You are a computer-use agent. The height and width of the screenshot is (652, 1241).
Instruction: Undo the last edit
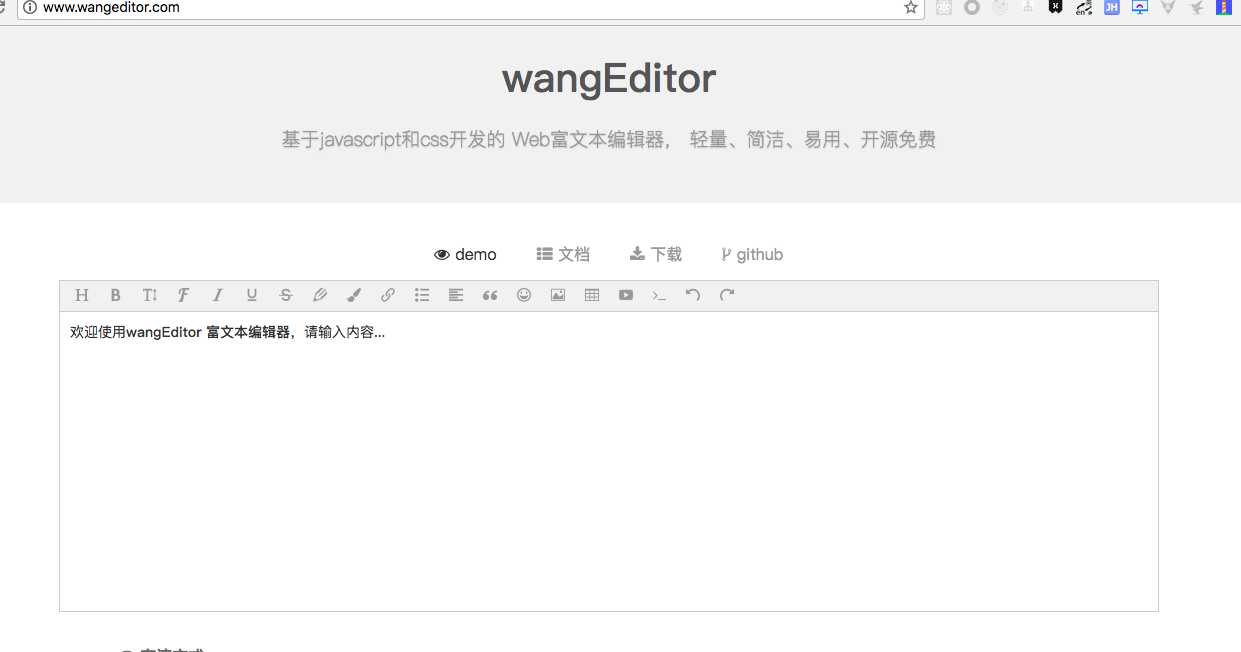point(693,295)
